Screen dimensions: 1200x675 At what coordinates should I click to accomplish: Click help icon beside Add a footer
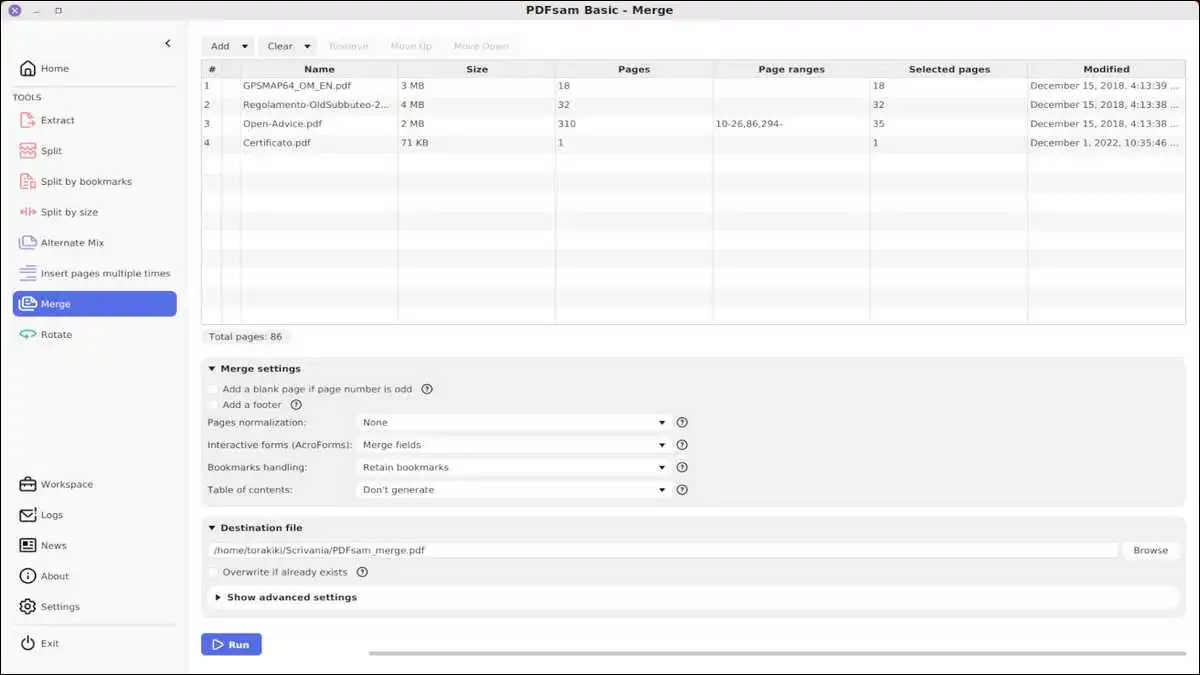point(296,405)
